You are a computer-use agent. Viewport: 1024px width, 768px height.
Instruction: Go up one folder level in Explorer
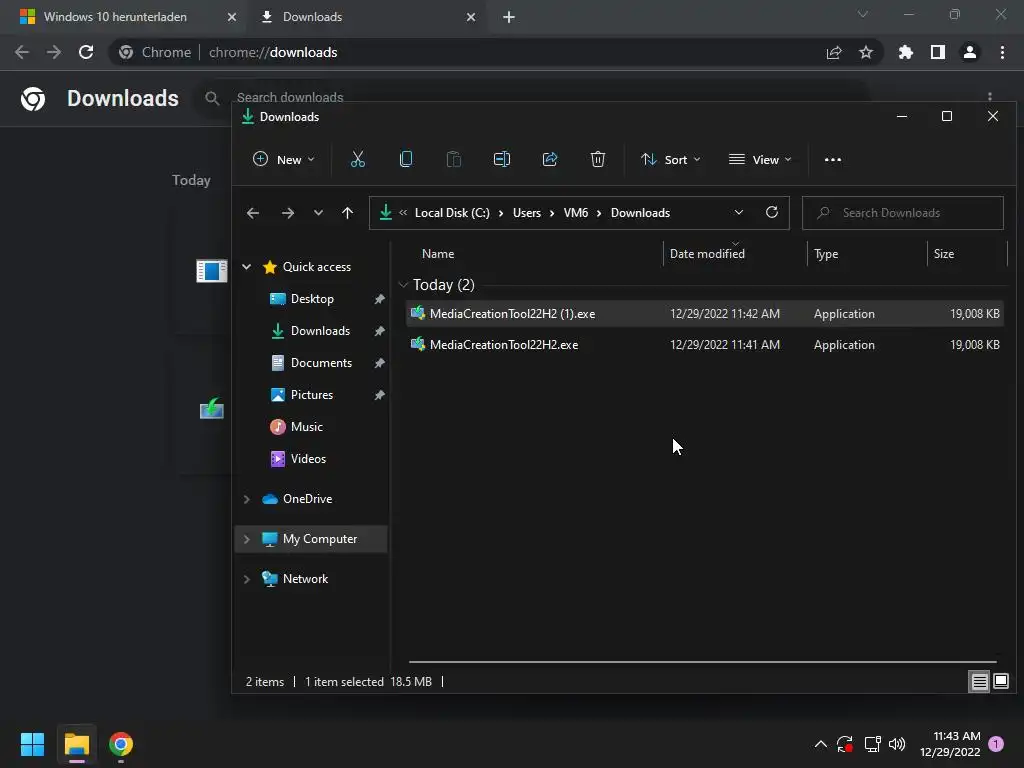click(347, 213)
